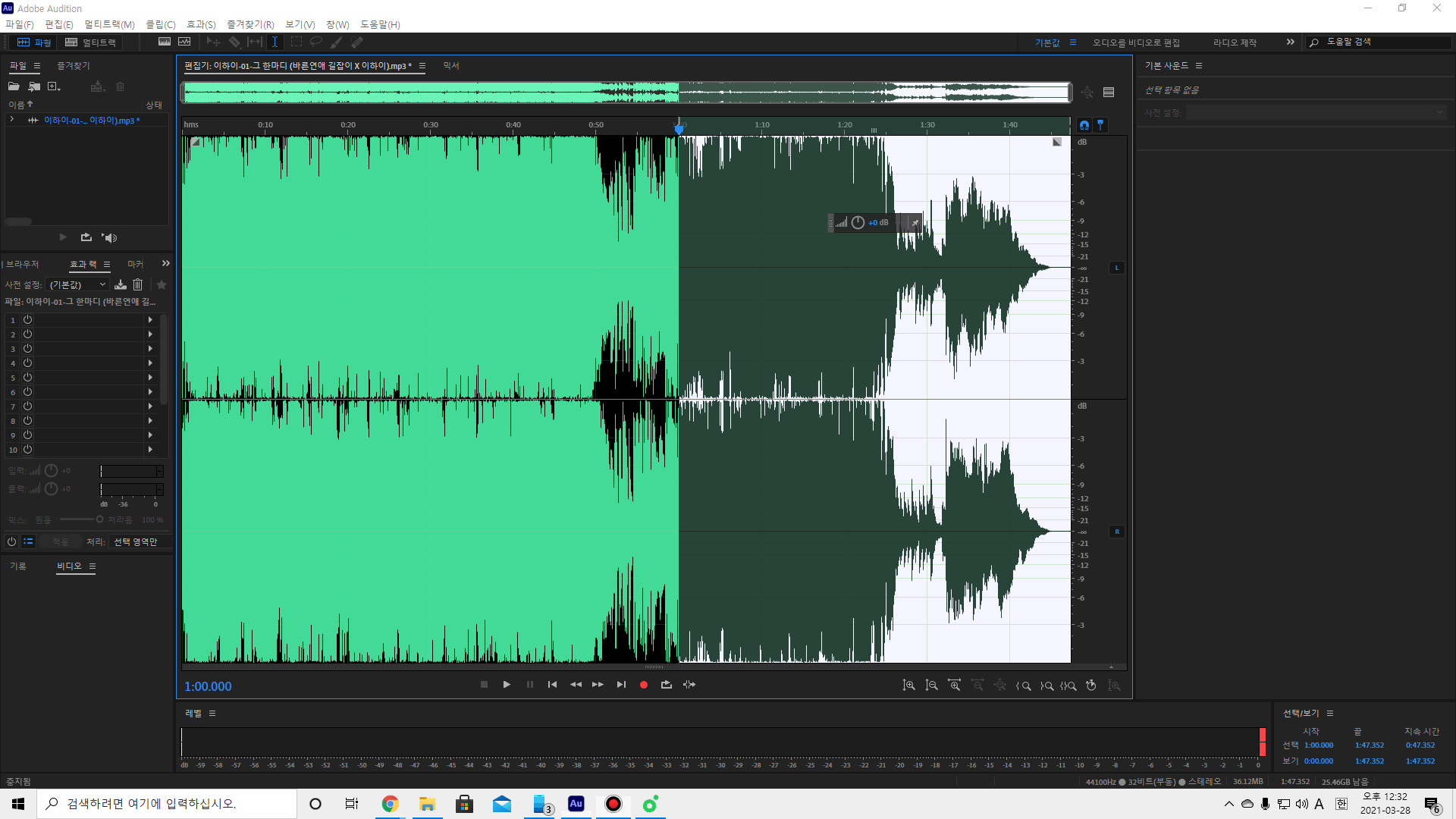This screenshot has width=1456, height=819.
Task: Expand the mp3 file tree item
Action: point(11,120)
